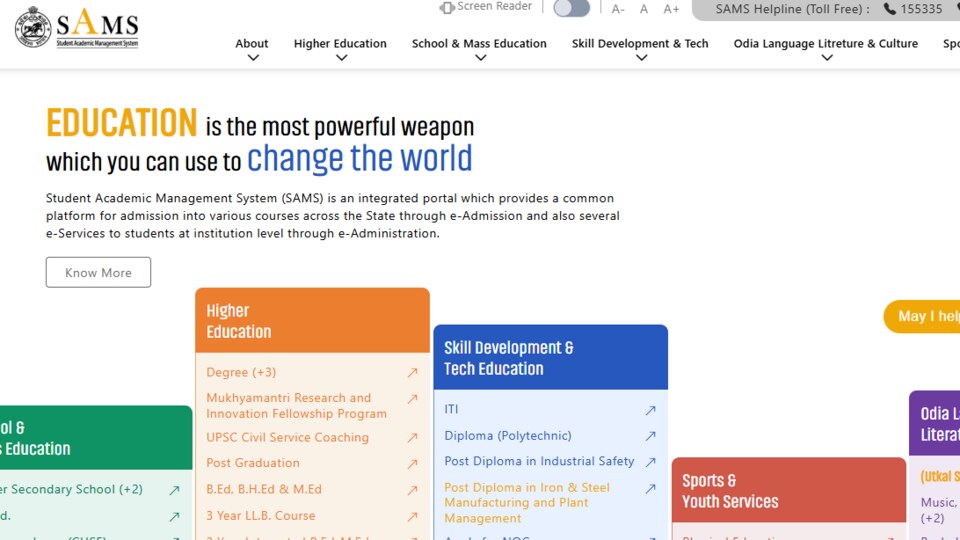960x540 pixels.
Task: Open 3 Year LL.B. Course link
Action: [x=261, y=516]
